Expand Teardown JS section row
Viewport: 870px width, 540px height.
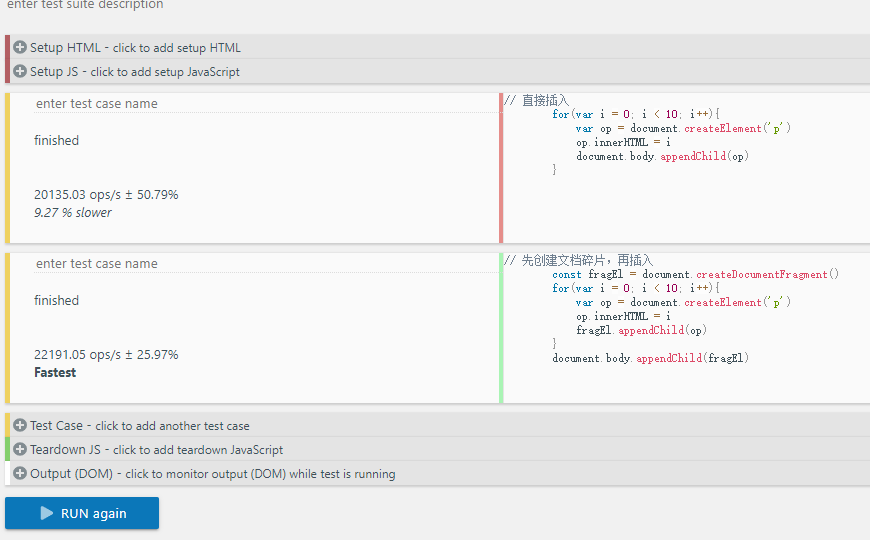click(437, 449)
